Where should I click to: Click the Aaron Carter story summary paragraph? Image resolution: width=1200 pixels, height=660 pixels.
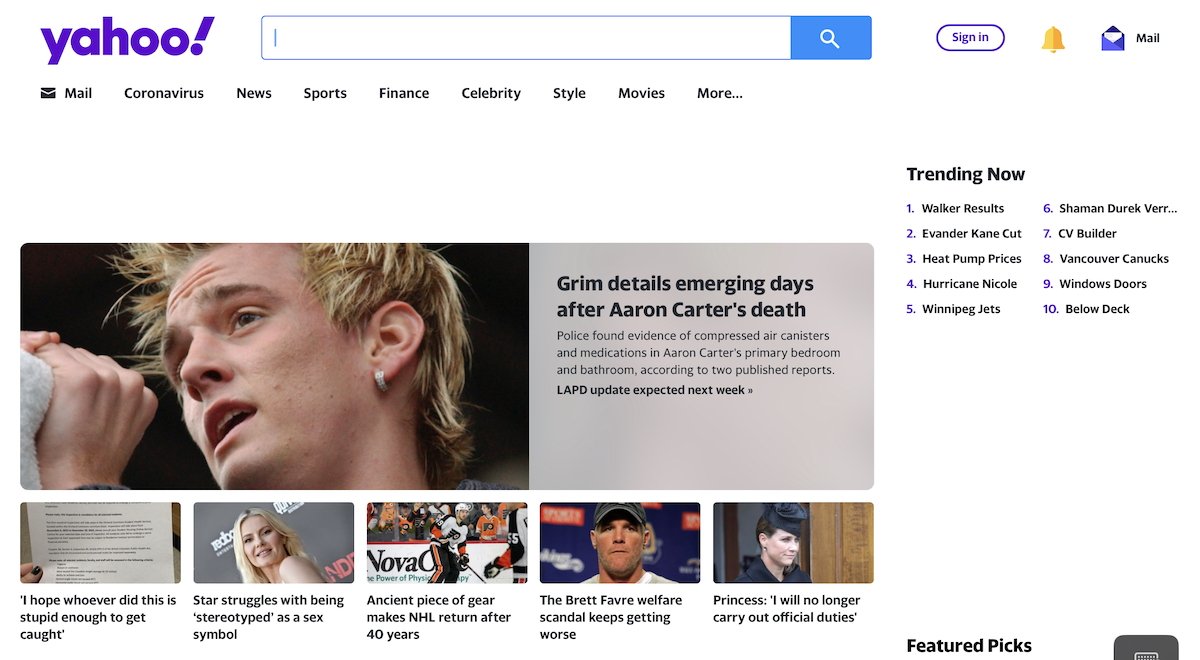698,353
